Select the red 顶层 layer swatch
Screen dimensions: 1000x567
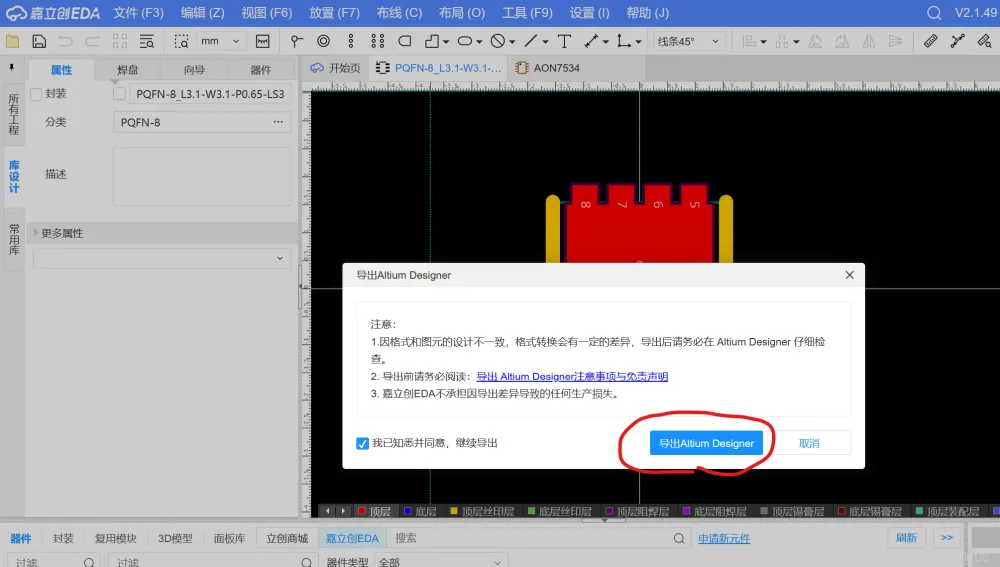[x=363, y=511]
